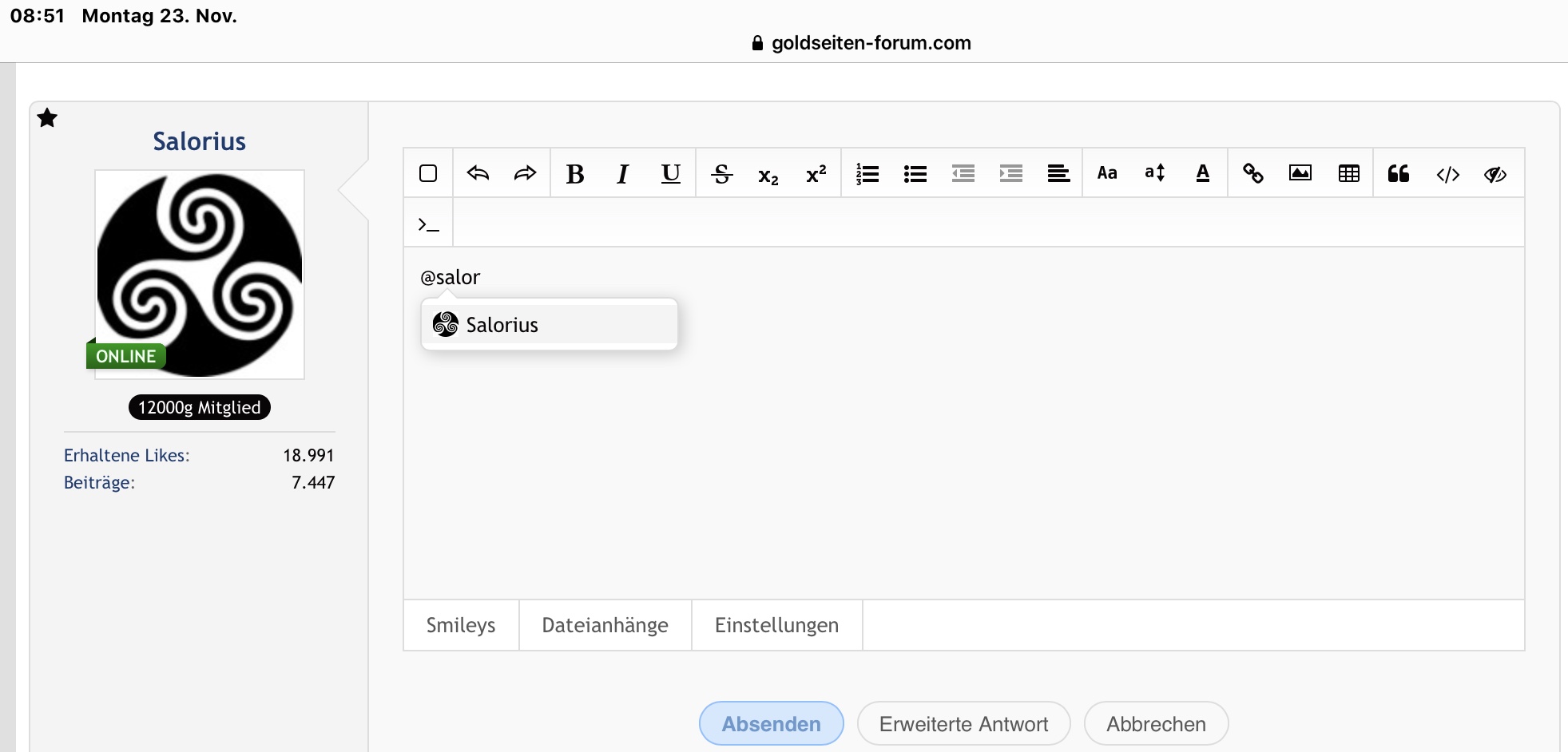Add a quote block with quotation icon

pyautogui.click(x=1399, y=173)
